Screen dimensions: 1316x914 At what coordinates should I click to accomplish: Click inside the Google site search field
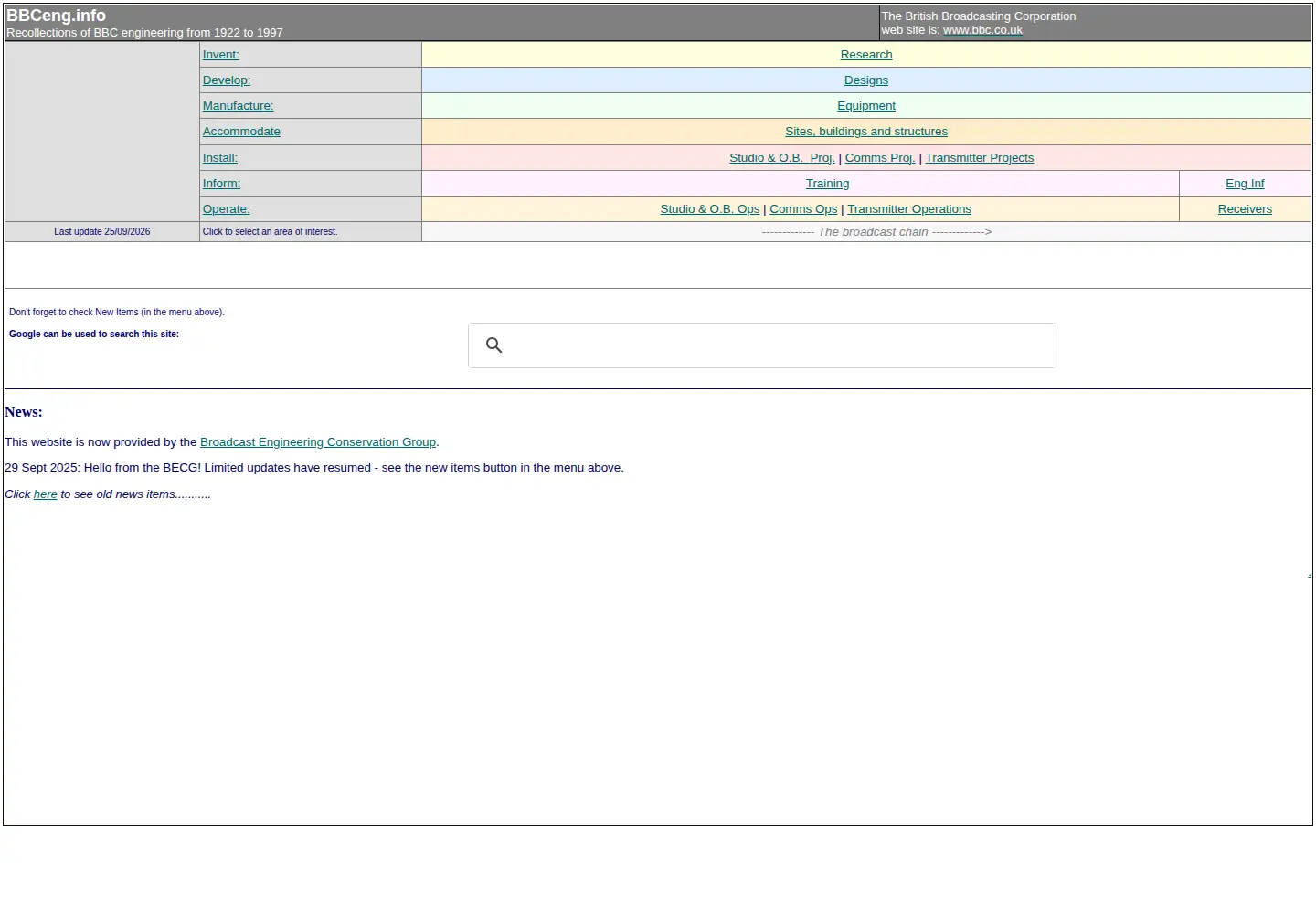point(762,345)
